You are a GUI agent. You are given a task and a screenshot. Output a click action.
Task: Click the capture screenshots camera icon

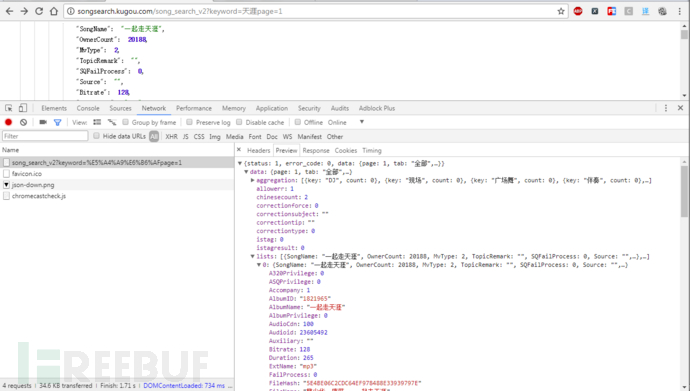(x=43, y=122)
